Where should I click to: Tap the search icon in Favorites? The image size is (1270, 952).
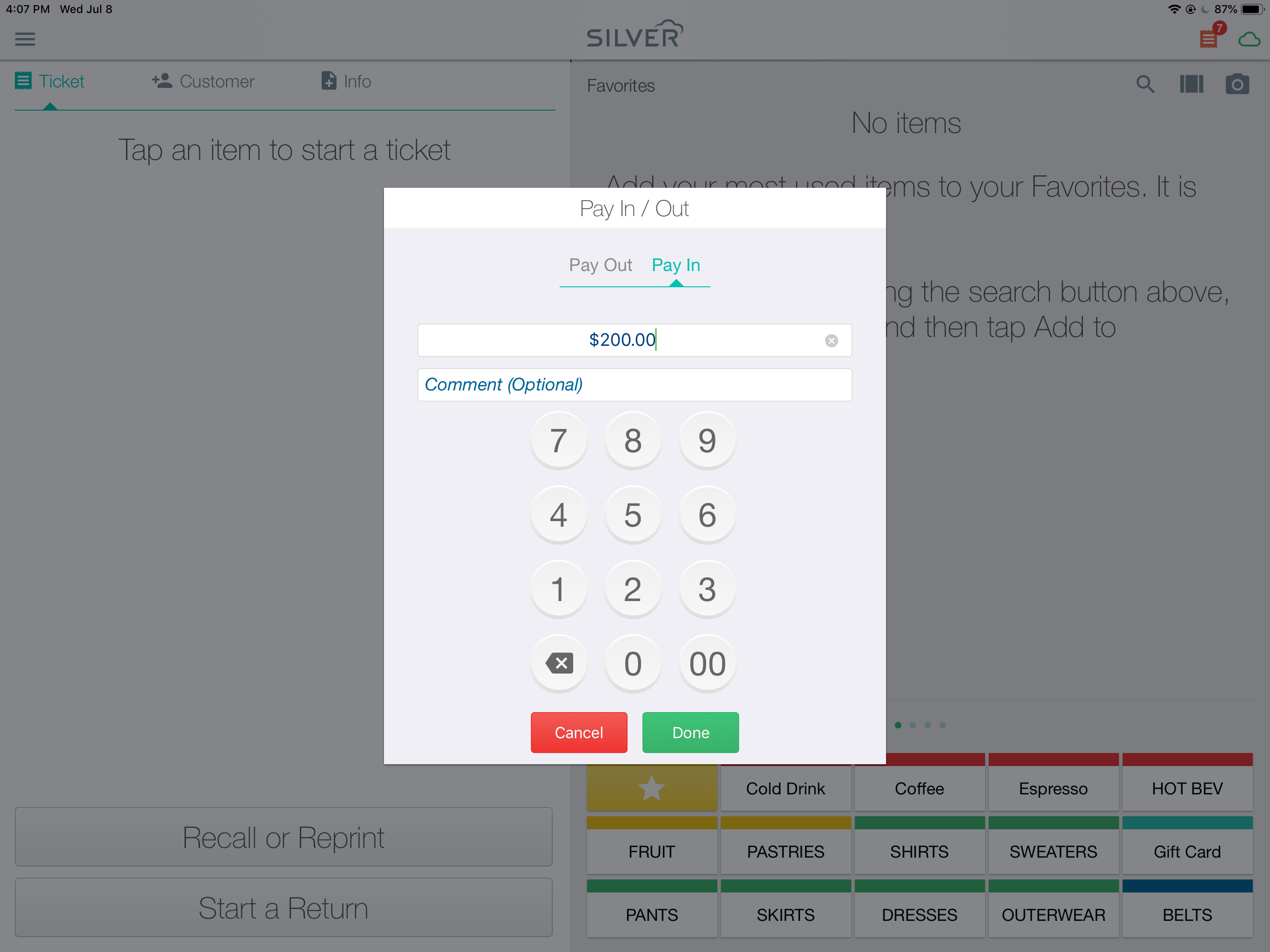[1145, 84]
